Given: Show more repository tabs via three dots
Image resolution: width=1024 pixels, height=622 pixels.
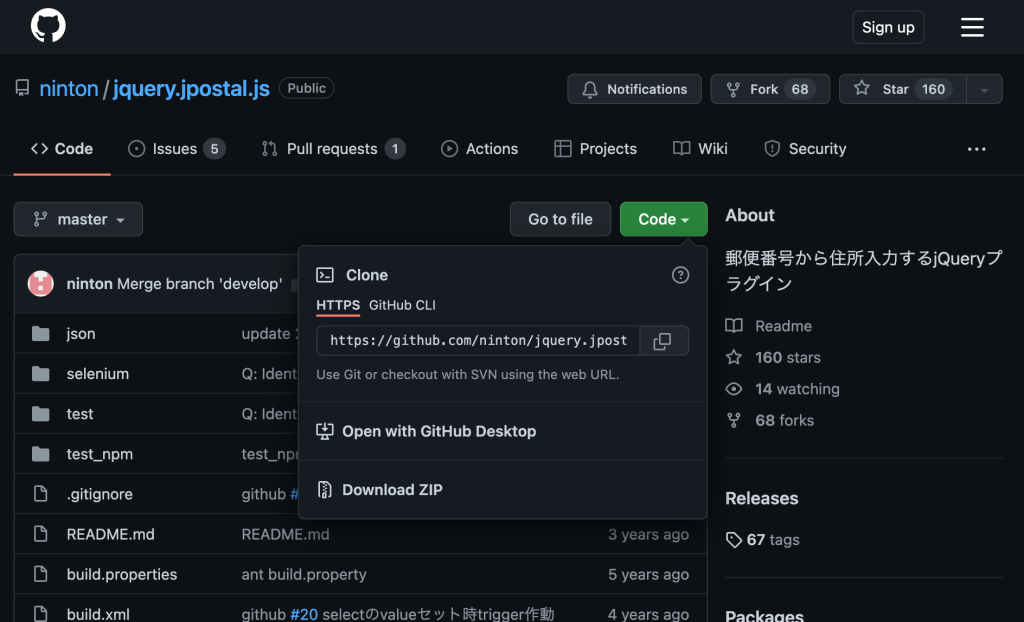Looking at the screenshot, I should pos(976,150).
